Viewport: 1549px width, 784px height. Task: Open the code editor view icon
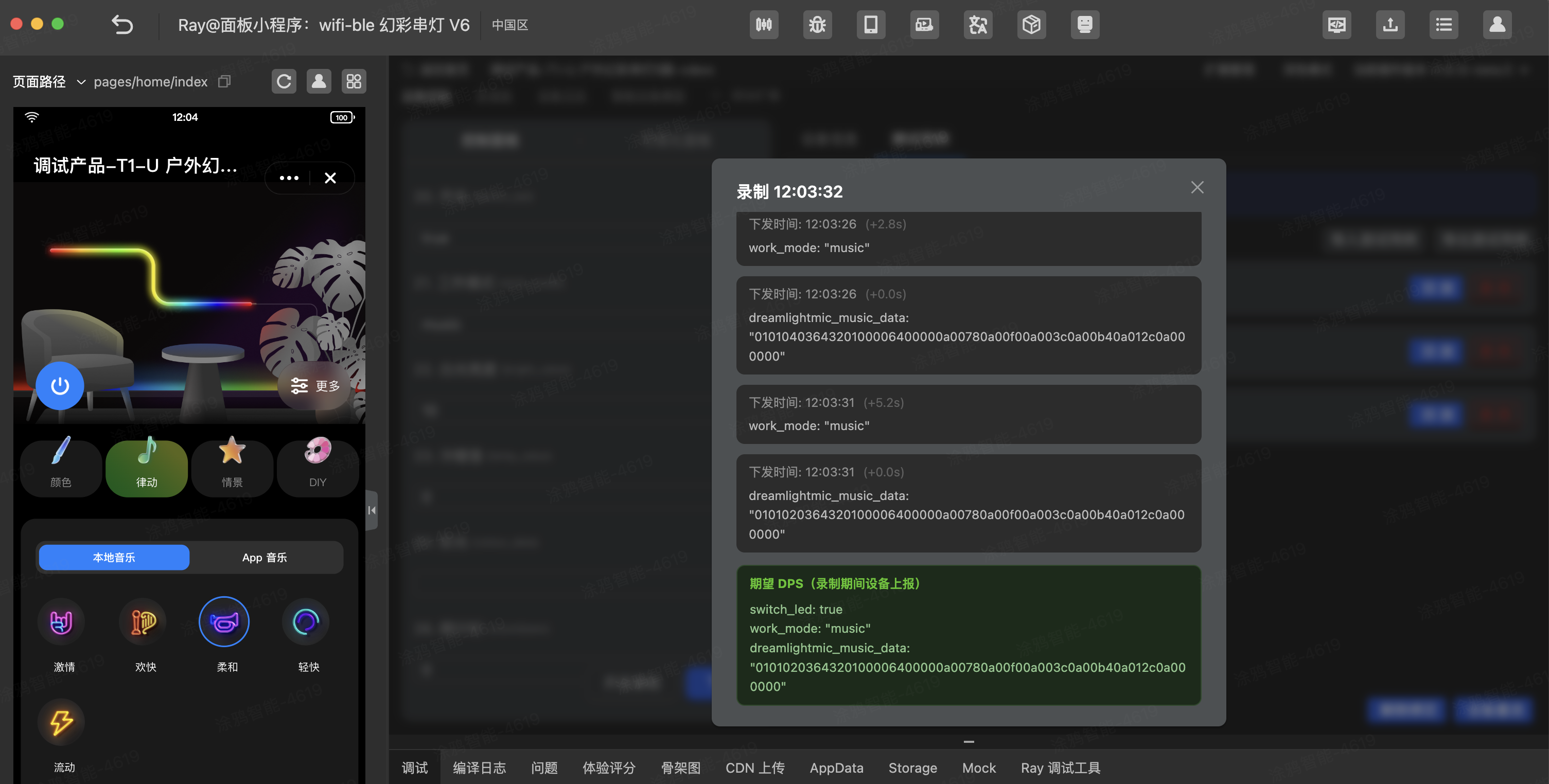(x=1337, y=25)
